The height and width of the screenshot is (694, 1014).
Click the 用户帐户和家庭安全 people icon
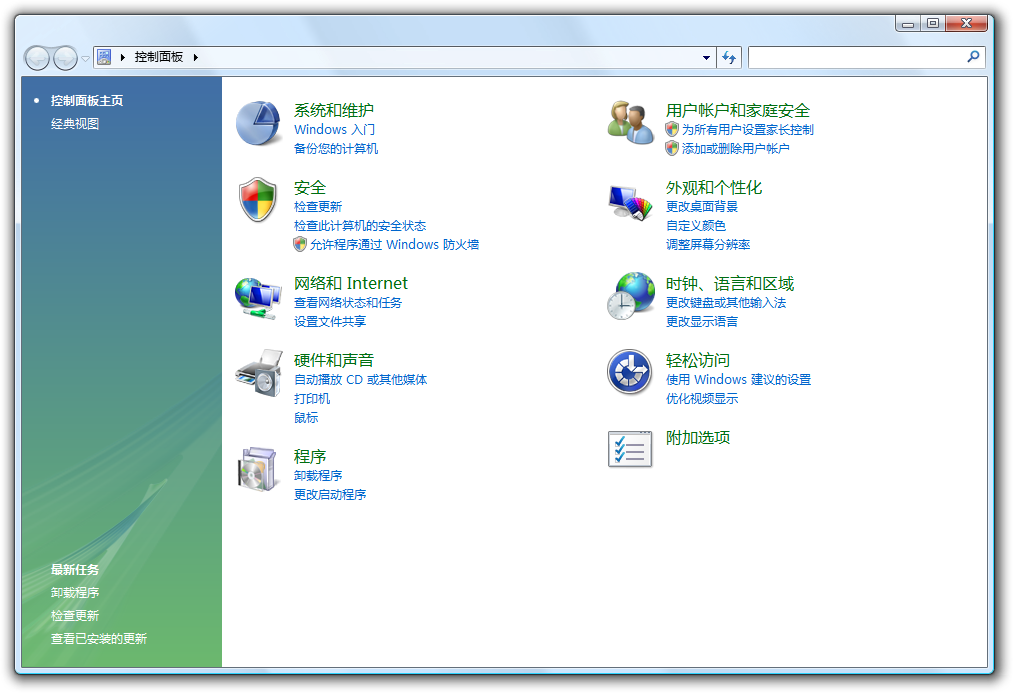[631, 122]
